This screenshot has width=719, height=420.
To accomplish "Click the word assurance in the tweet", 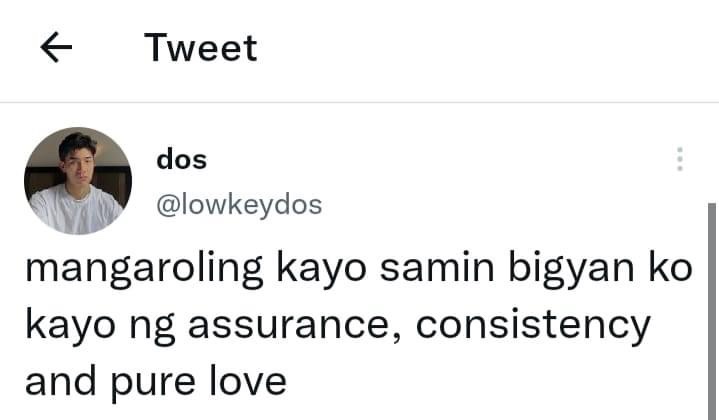I will click(295, 325).
